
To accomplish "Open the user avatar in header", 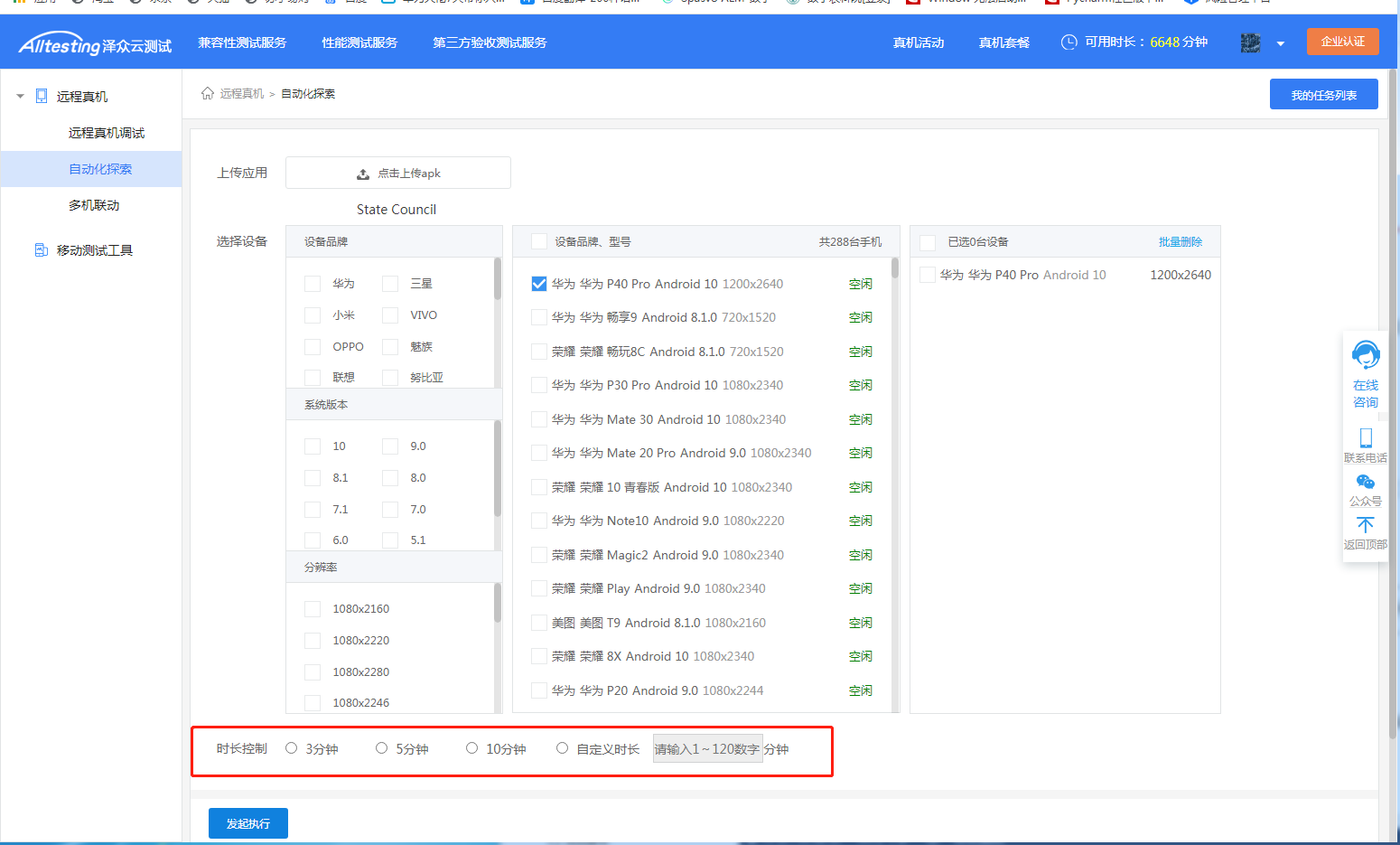I will pos(1250,42).
